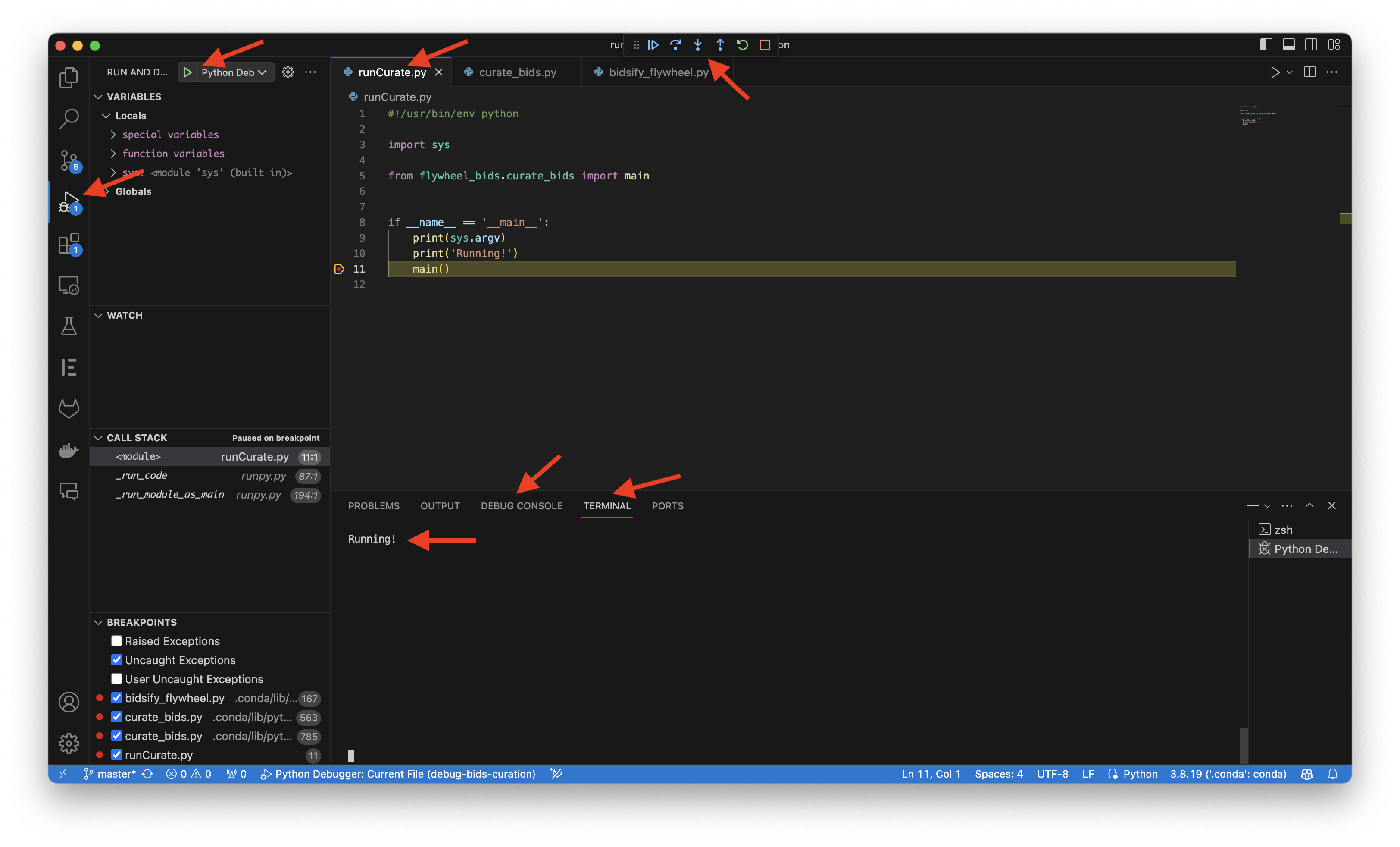This screenshot has width=1400, height=847.
Task: Disable curate_bids.py line 563 breakpoint
Action: [x=116, y=717]
